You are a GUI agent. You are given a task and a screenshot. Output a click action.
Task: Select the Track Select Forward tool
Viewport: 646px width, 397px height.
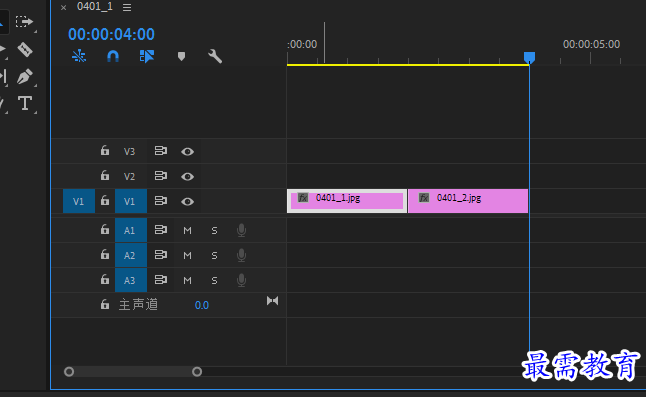coord(24,21)
